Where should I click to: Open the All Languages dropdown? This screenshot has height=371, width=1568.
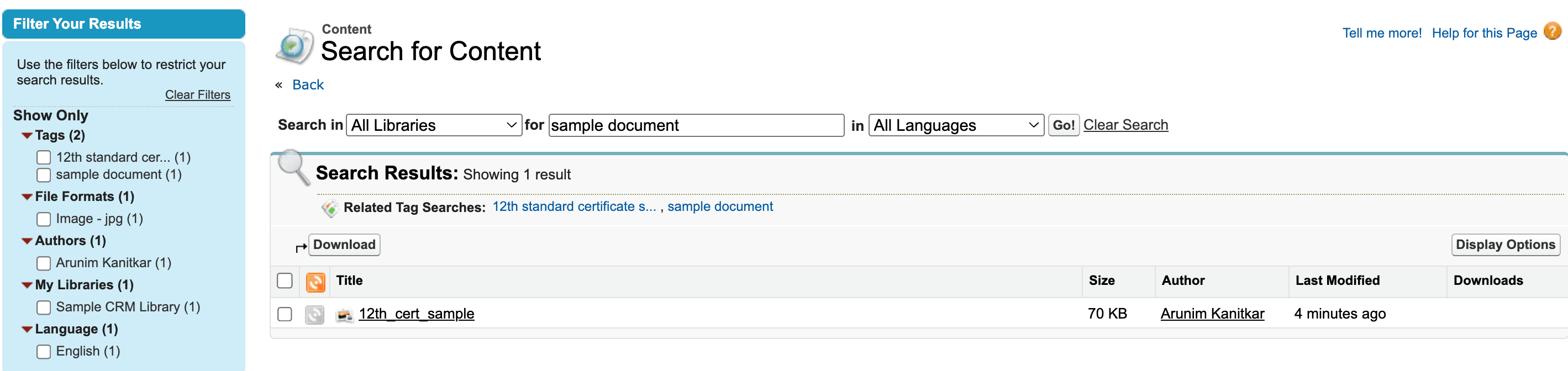coord(956,125)
